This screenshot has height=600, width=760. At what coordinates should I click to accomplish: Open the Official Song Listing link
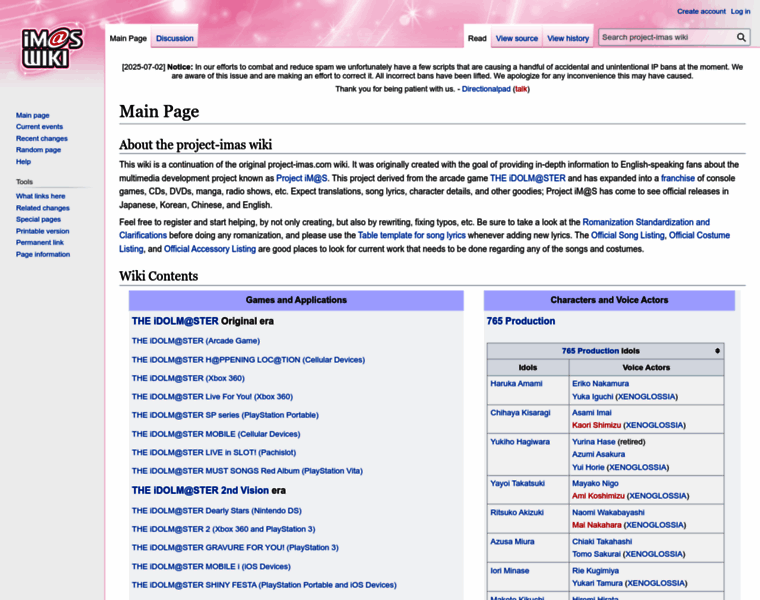(x=628, y=236)
